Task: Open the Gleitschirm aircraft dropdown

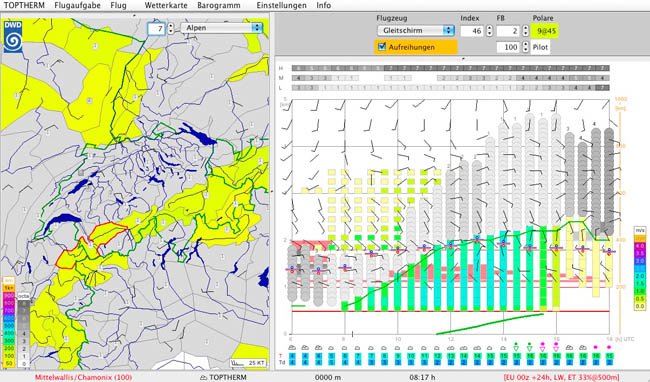Action: (x=416, y=31)
